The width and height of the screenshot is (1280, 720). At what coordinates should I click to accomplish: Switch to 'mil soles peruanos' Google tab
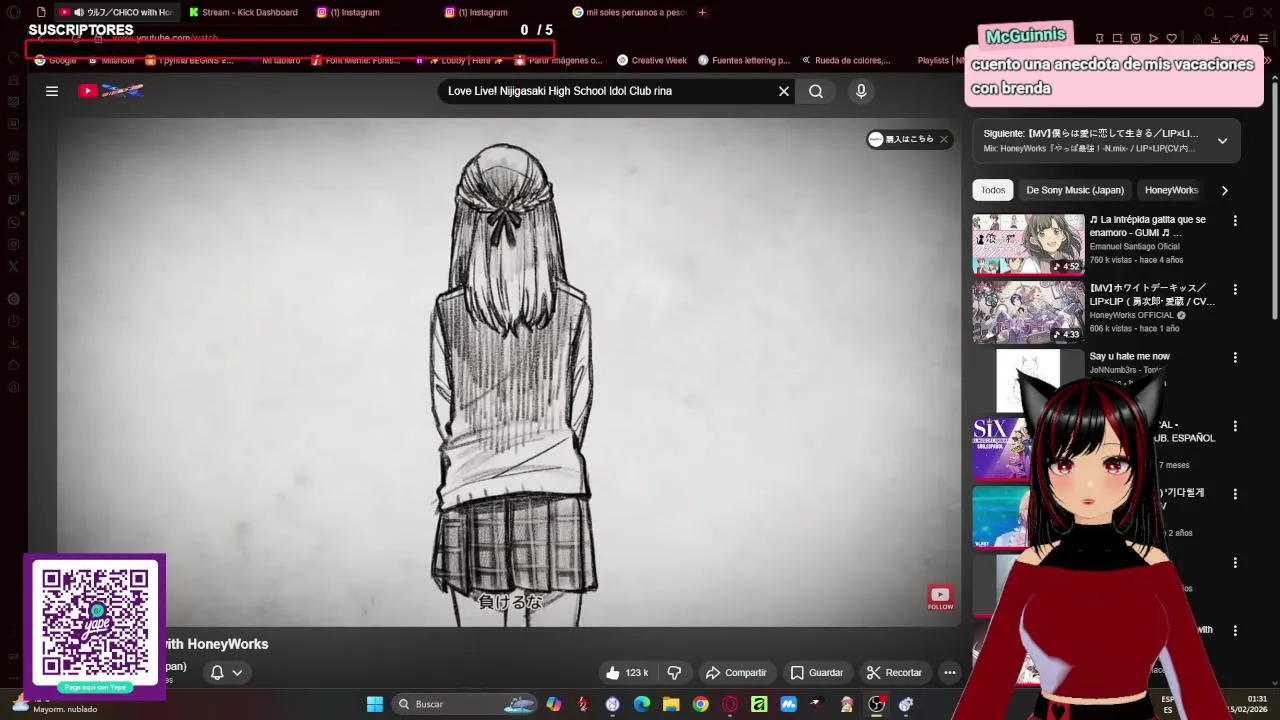629,12
